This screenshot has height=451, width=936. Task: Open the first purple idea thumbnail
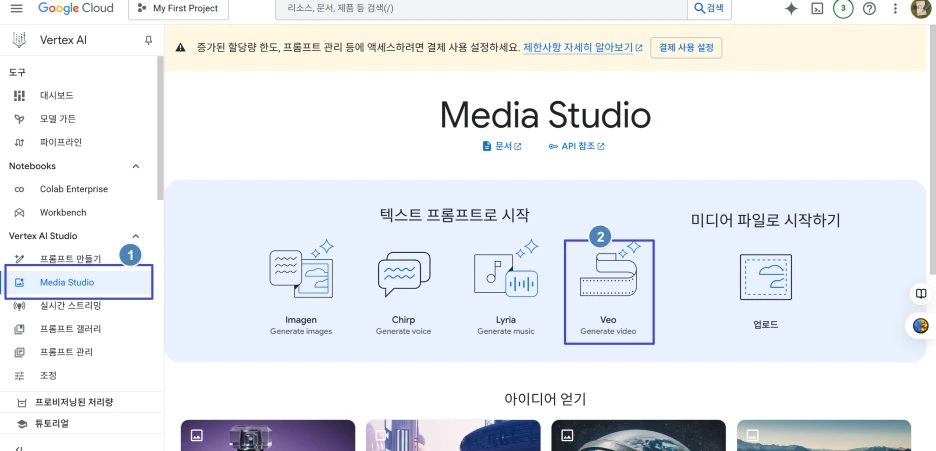(268, 435)
